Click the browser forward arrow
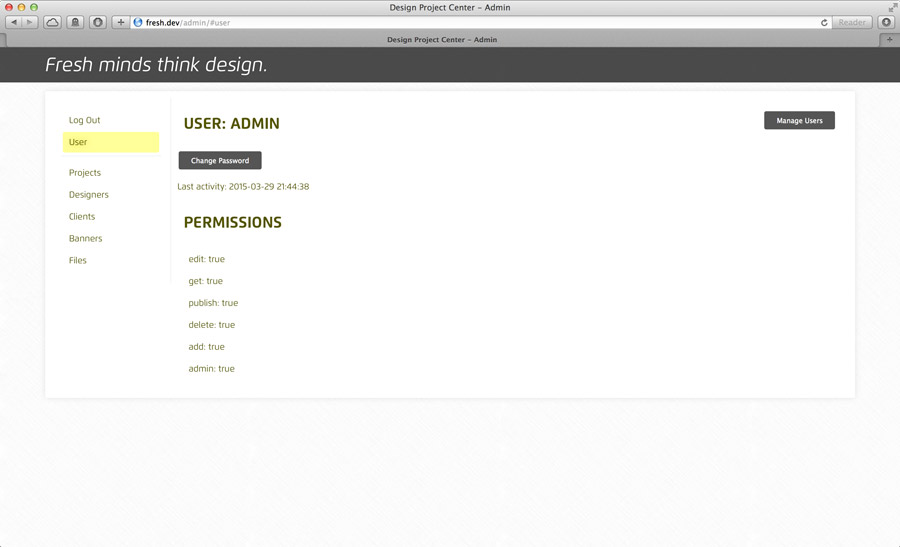 click(30, 22)
